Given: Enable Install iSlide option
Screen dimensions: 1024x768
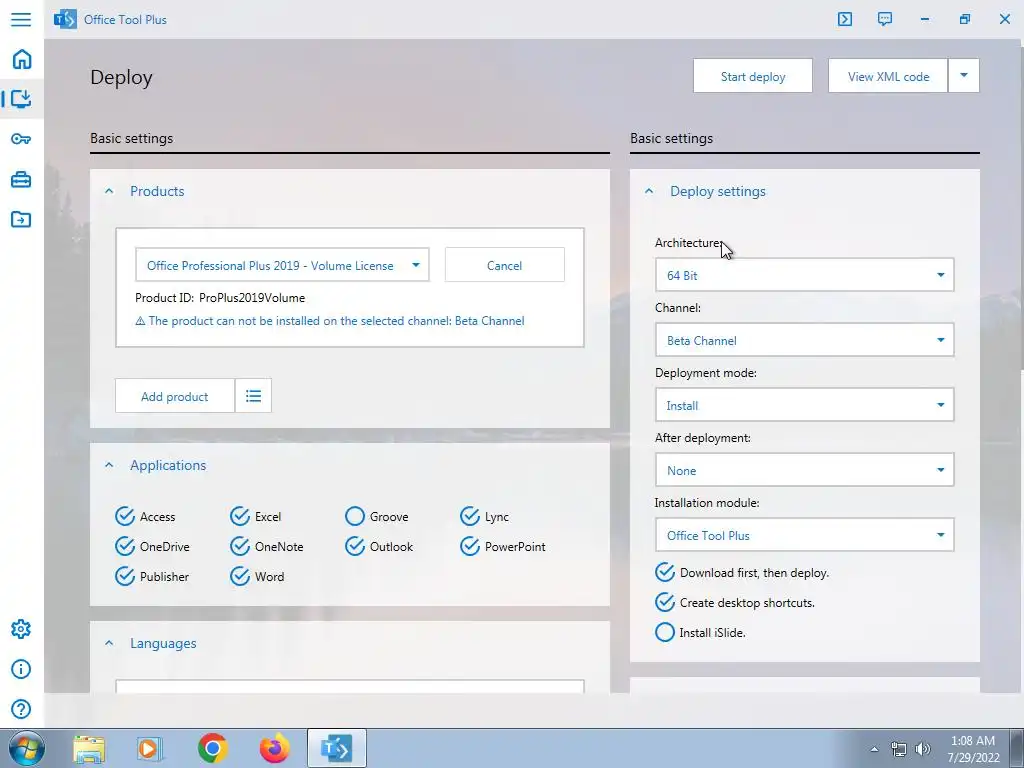Looking at the screenshot, I should point(700,632).
